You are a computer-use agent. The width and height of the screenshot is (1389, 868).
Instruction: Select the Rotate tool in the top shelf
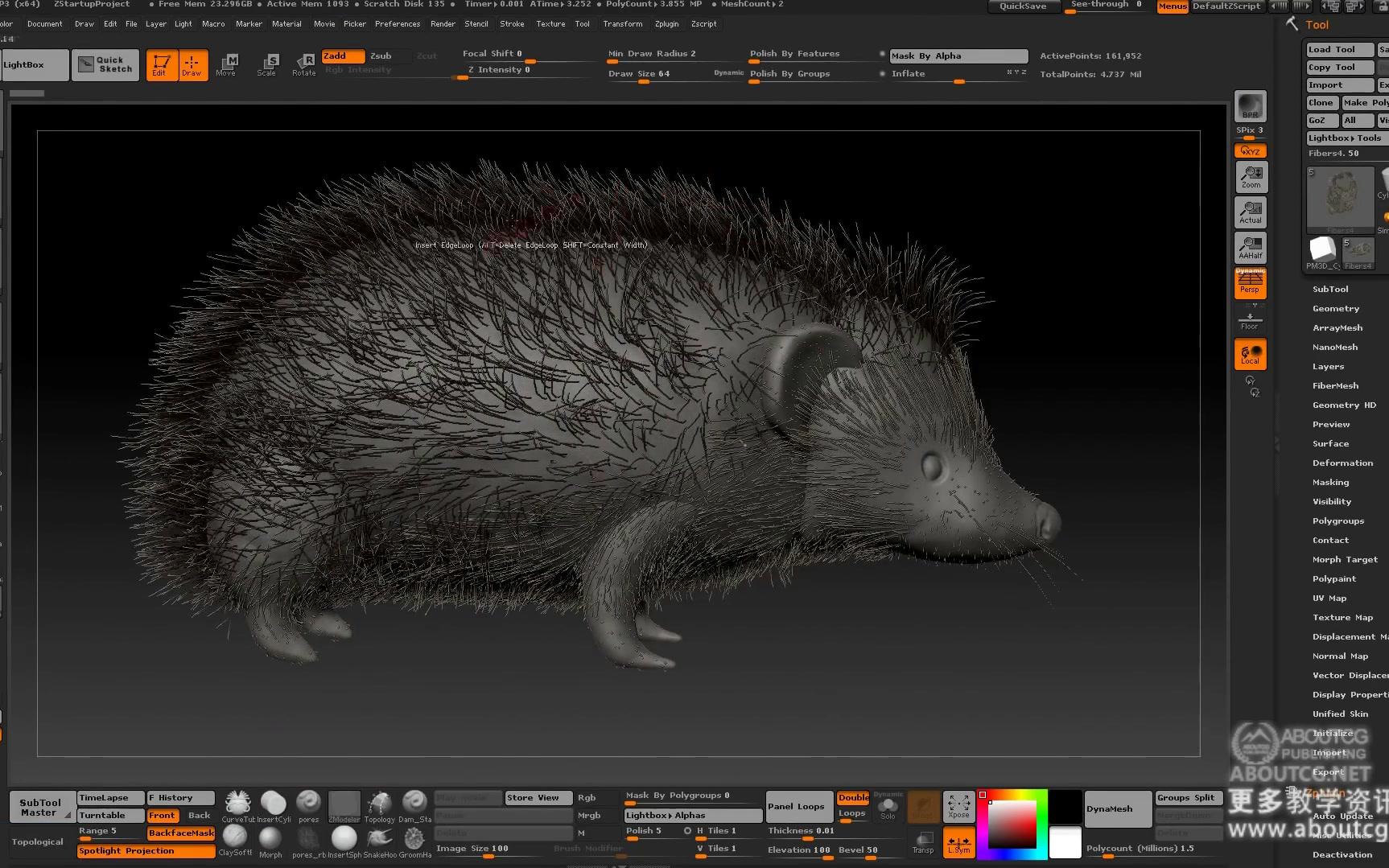coord(304,64)
